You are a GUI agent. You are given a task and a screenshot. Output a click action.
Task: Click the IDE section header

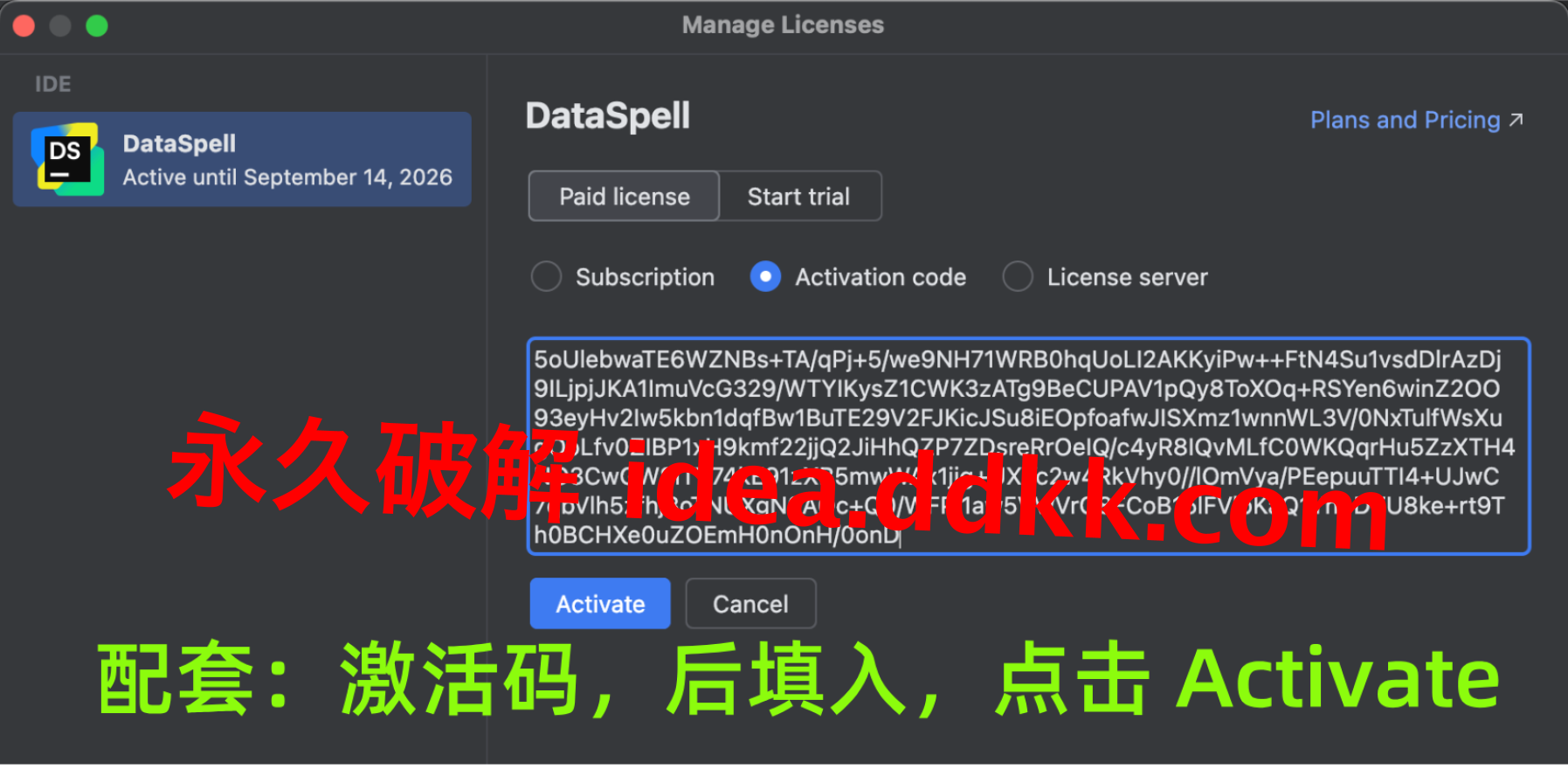[52, 84]
